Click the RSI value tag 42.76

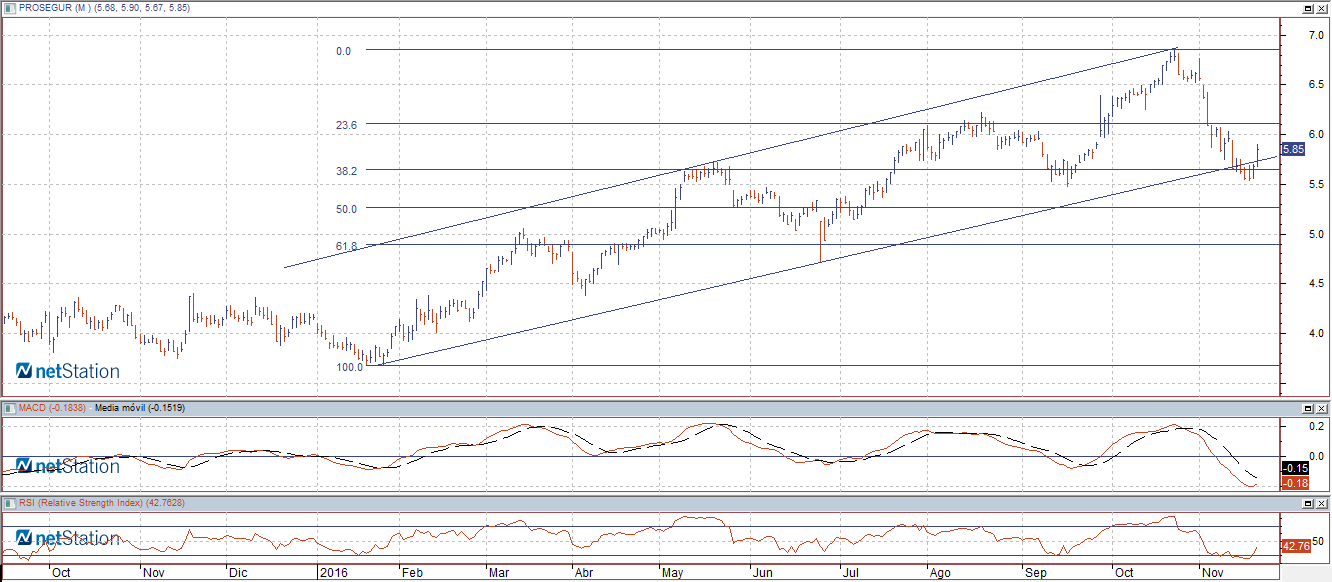point(1295,546)
